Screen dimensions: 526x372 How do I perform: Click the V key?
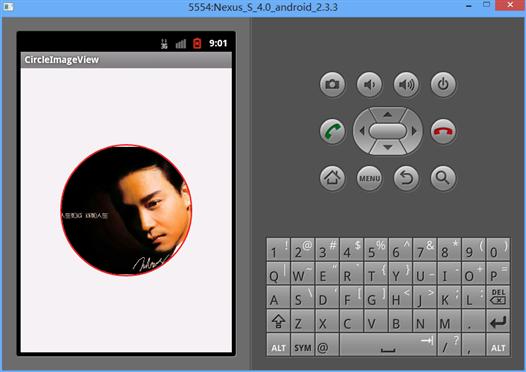pyautogui.click(x=376, y=321)
